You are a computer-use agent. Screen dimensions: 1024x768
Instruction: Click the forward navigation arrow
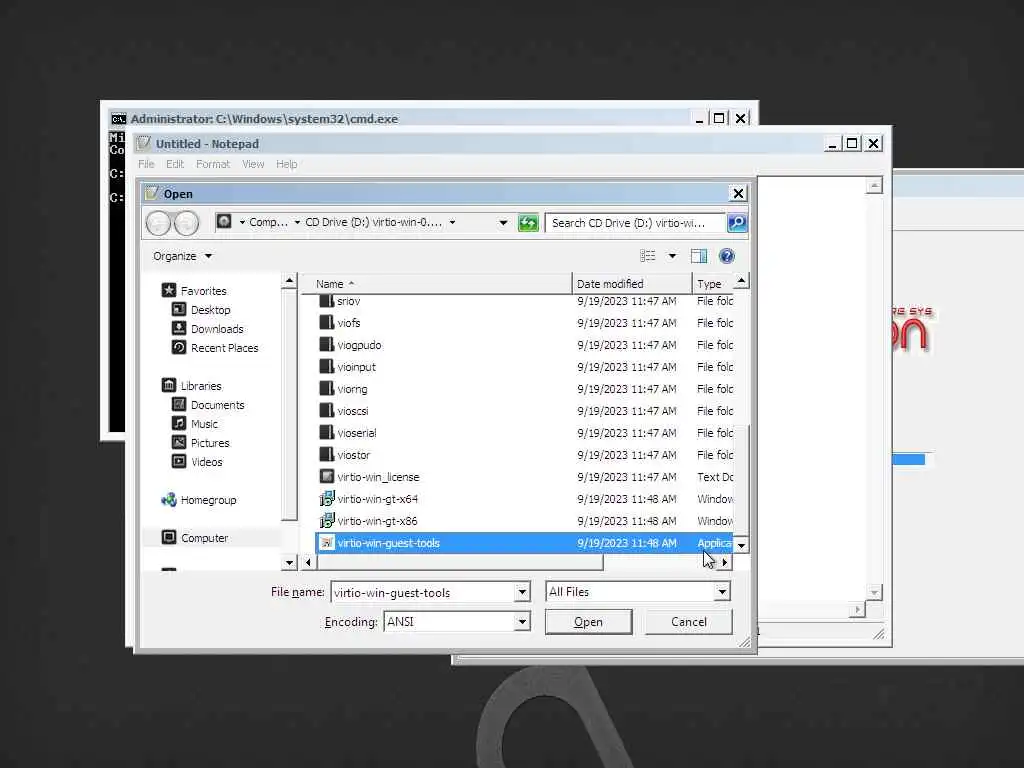(187, 223)
